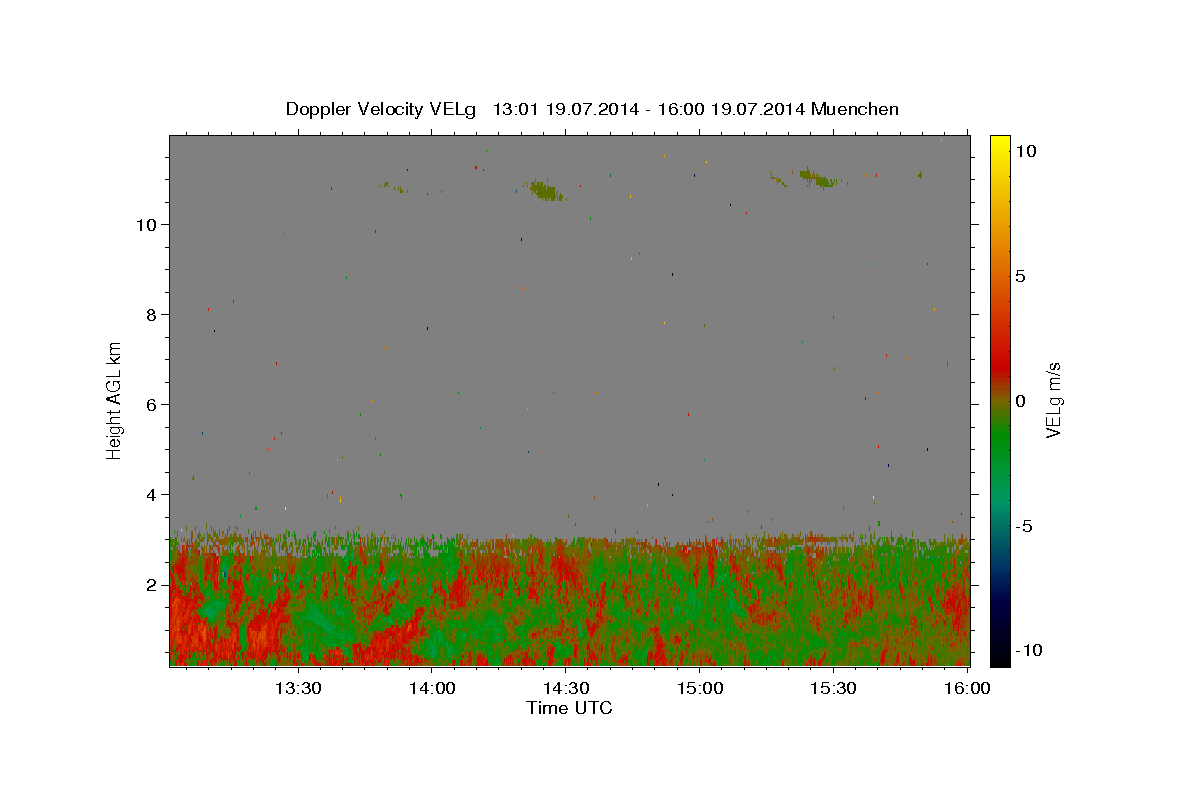Select the "Height AGL km" axis label
Viewport: 1200px width, 800px height.
[x=114, y=400]
